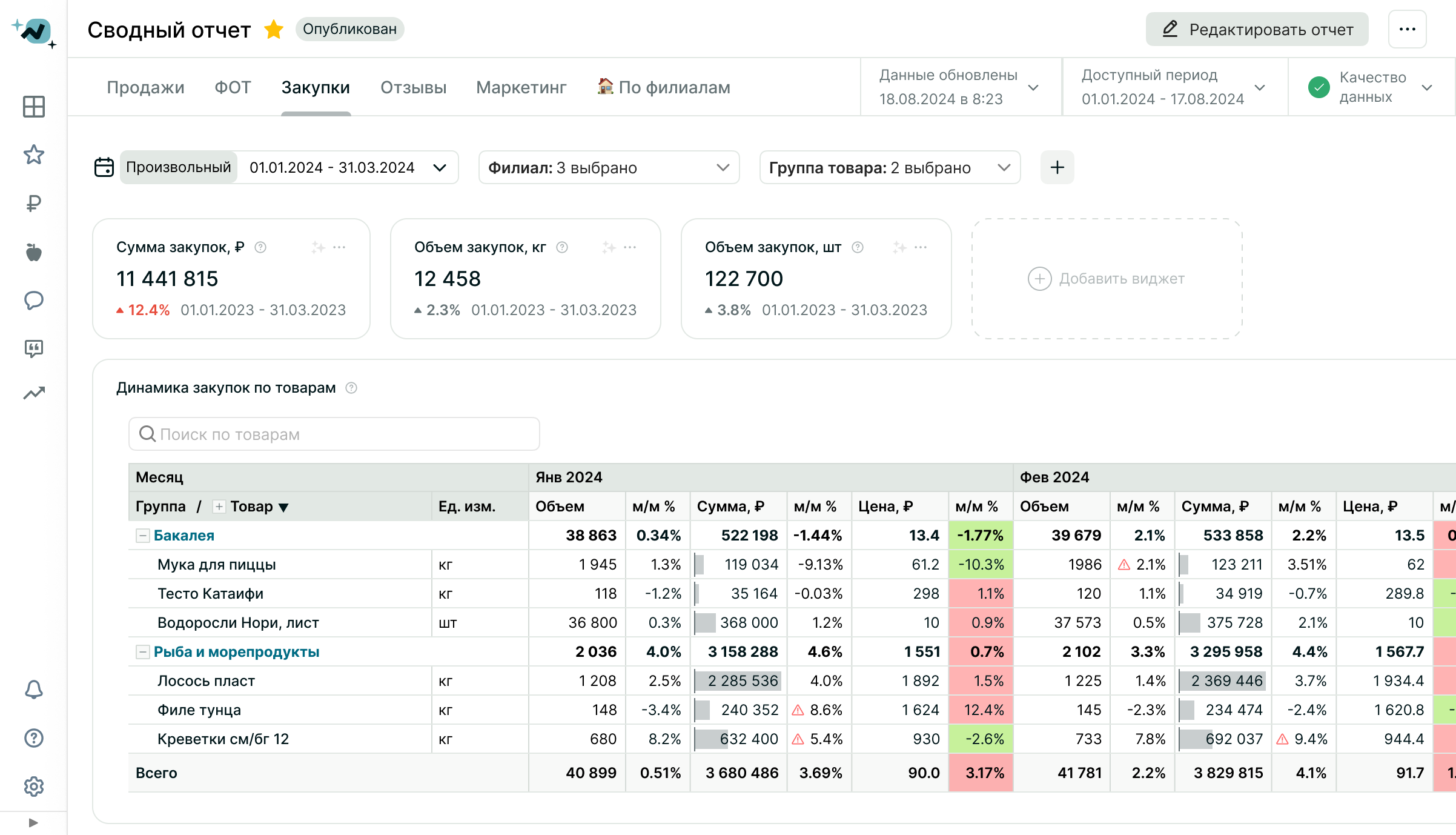Collapse the Бакалея group row

coord(143,536)
